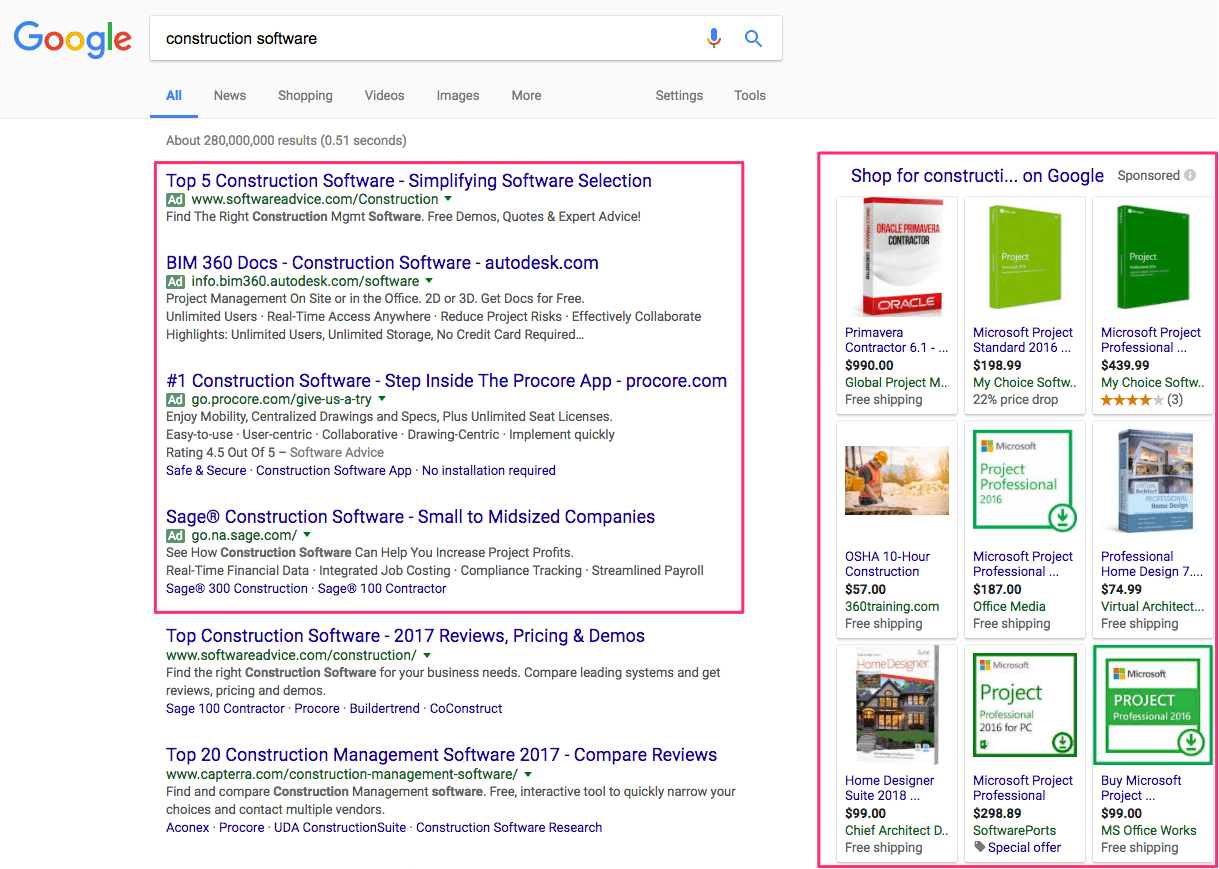This screenshot has width=1219, height=869.
Task: Click the "22% price drop" label
Action: point(1015,400)
